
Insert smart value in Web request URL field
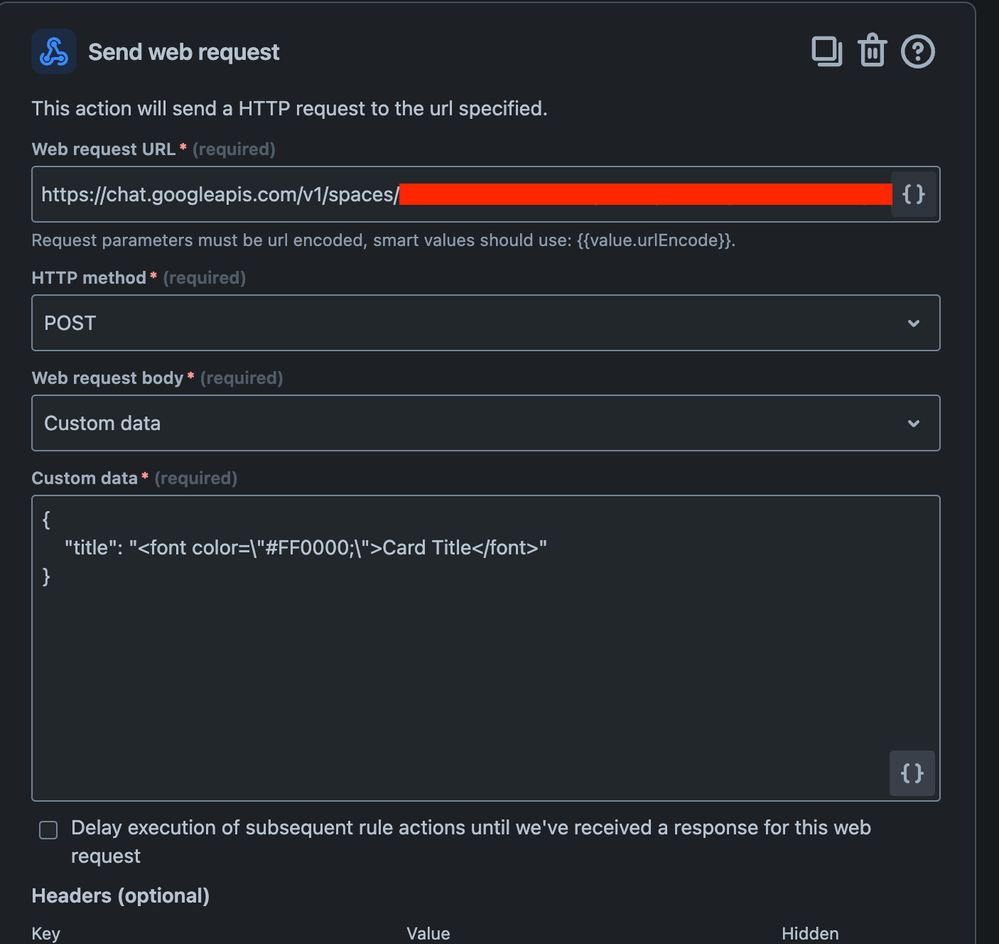click(x=914, y=194)
